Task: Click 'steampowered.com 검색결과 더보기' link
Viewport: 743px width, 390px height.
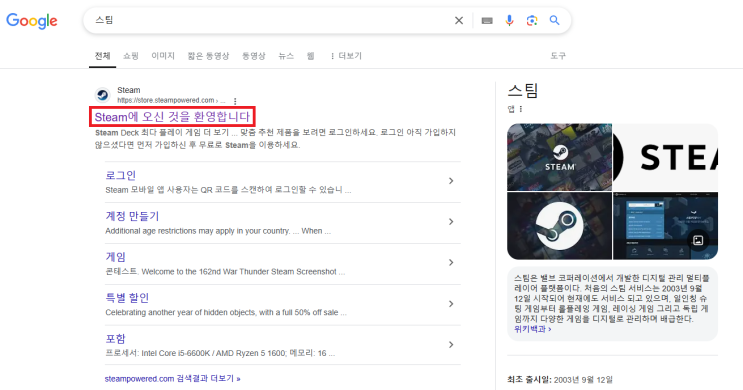Action: click(x=172, y=379)
